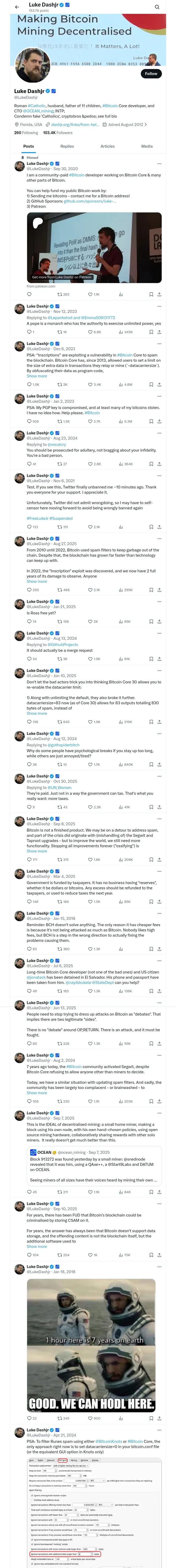Bookmark the Dec 6, 2023 Inscriptions post
Screen dimensions: 176x1568
click(151, 385)
